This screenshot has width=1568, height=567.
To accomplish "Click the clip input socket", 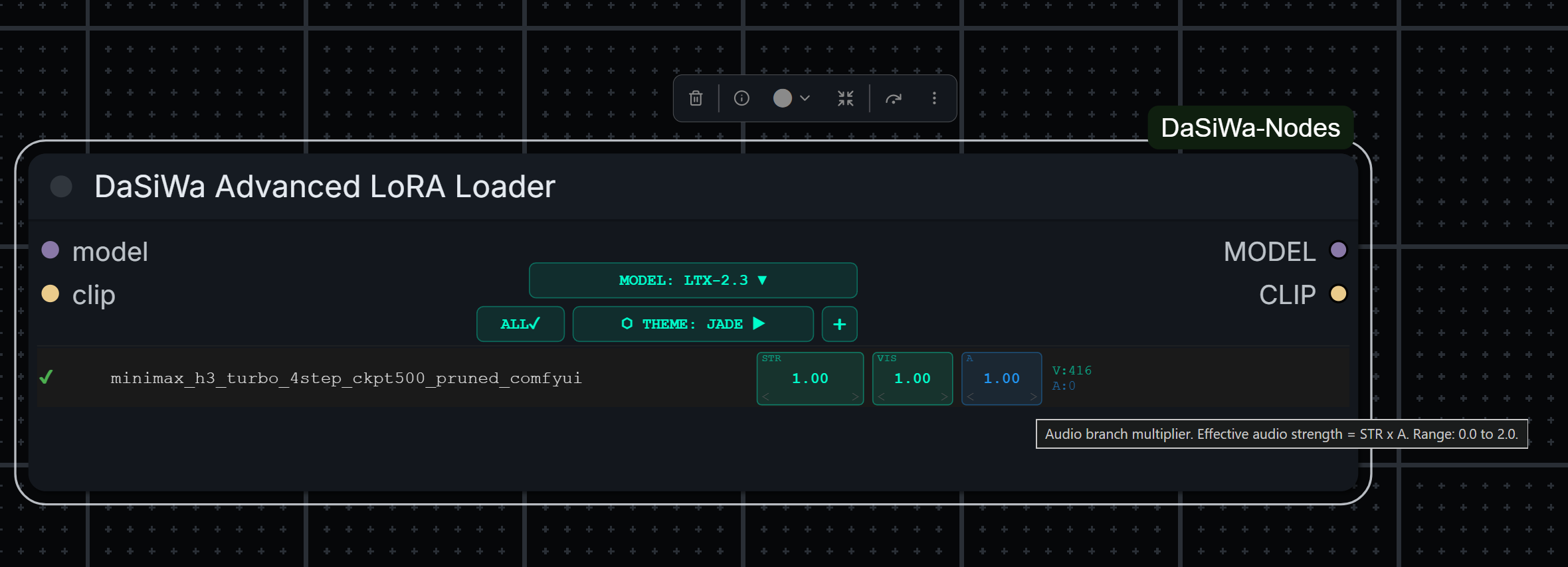I will (50, 293).
